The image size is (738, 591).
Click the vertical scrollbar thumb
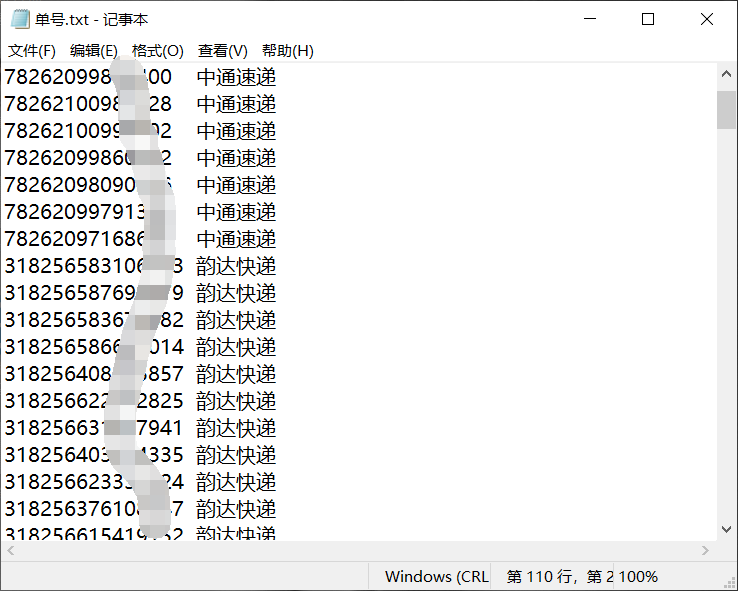[726, 110]
